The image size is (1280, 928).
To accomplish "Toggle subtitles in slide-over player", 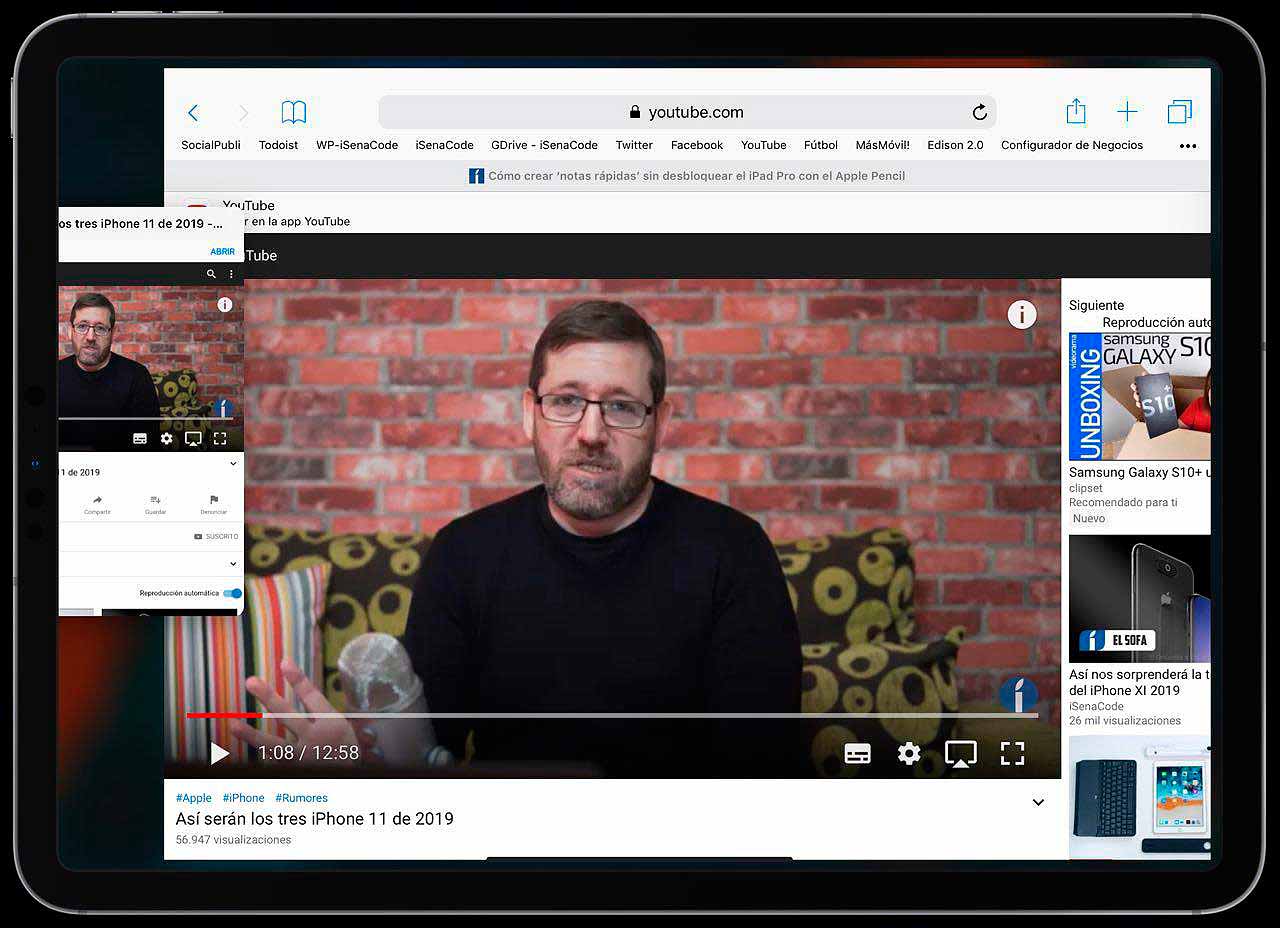I will click(140, 439).
